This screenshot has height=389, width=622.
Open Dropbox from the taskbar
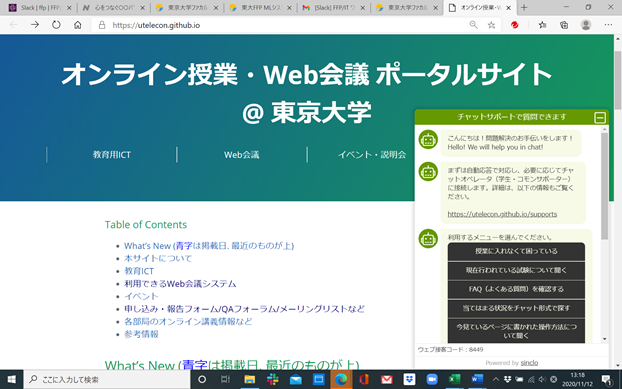pos(409,379)
